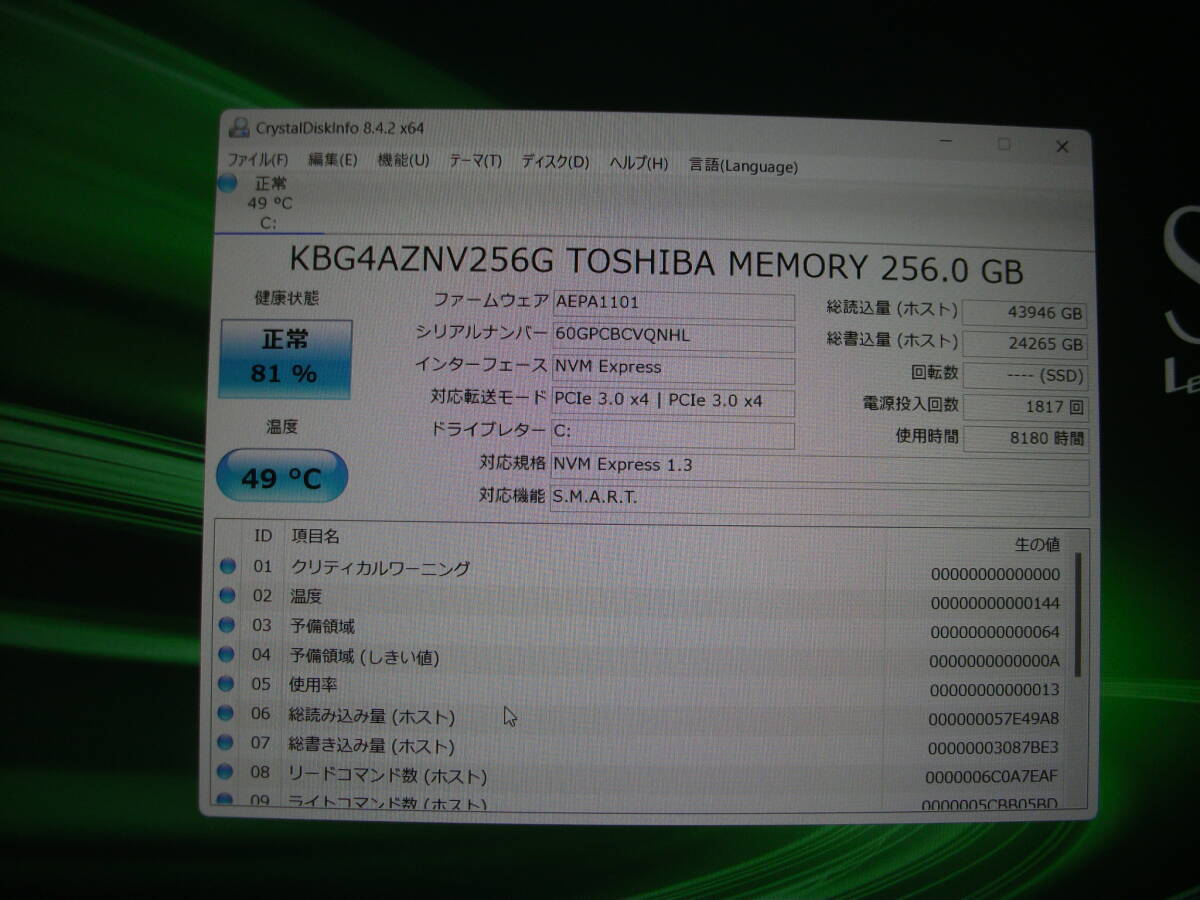Click raw value 00000000000144
Viewport: 1200px width, 900px height.
[x=995, y=603]
